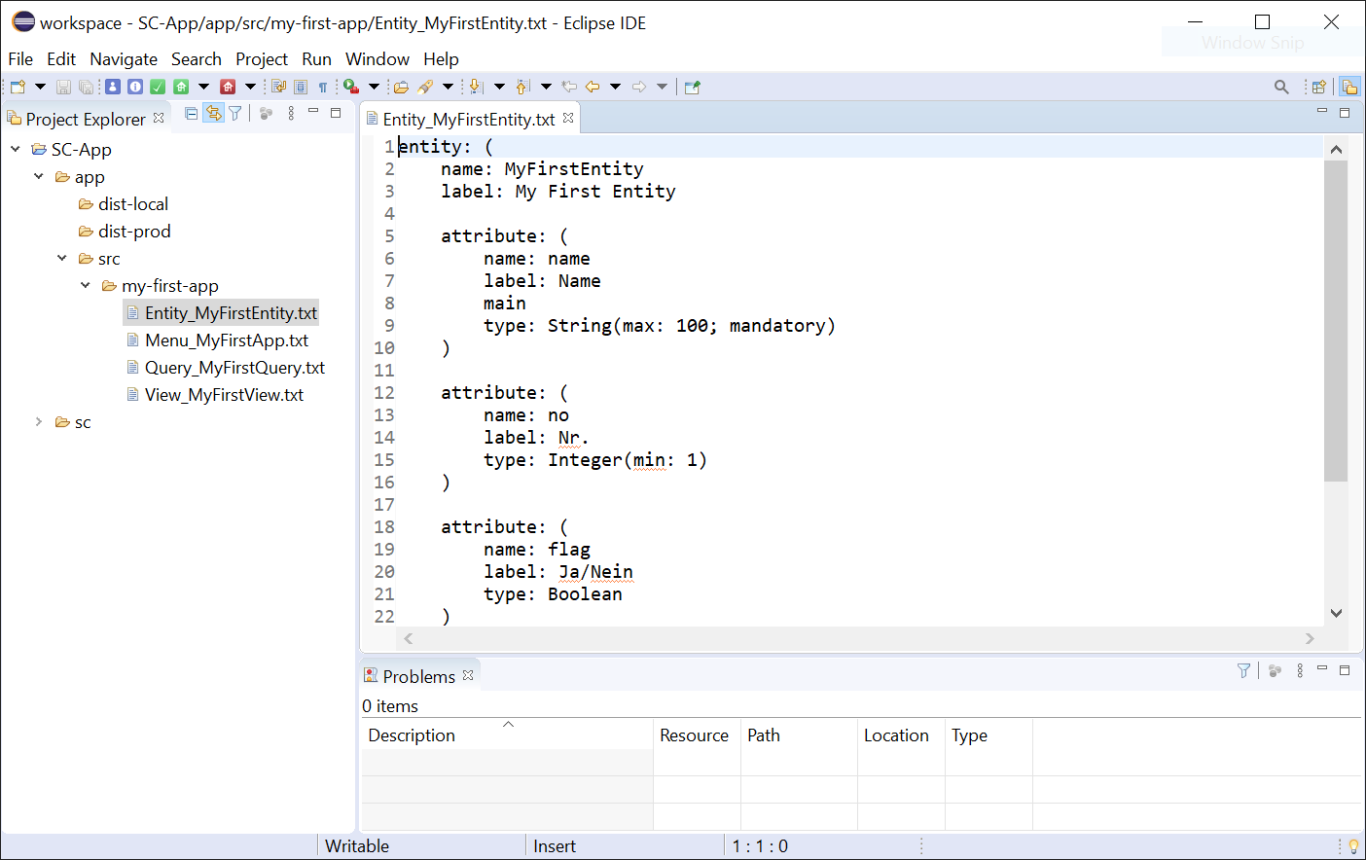This screenshot has width=1366, height=860.
Task: Collapse the SC-App project node
Action: 15,149
